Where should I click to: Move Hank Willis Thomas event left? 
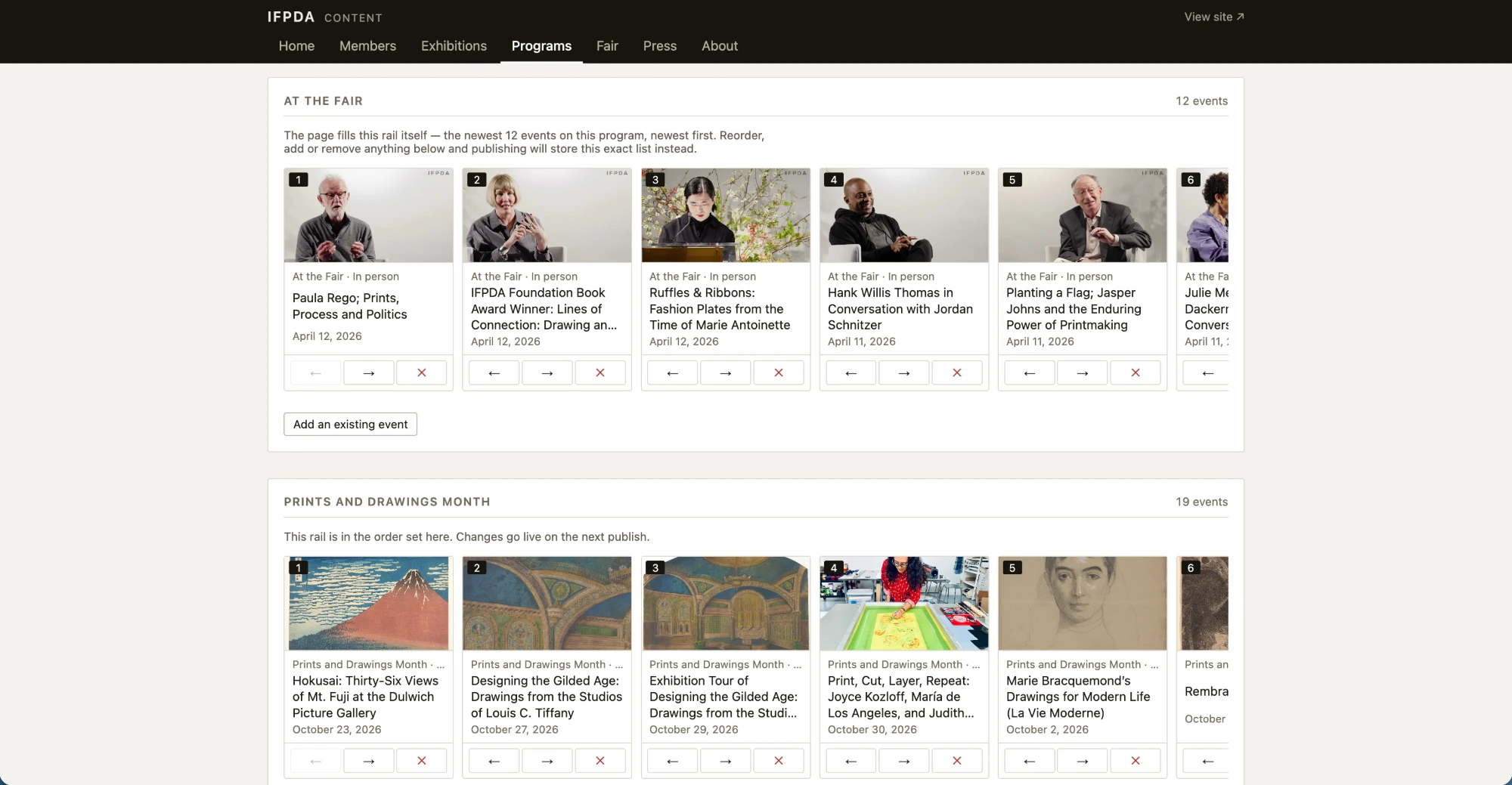click(851, 372)
